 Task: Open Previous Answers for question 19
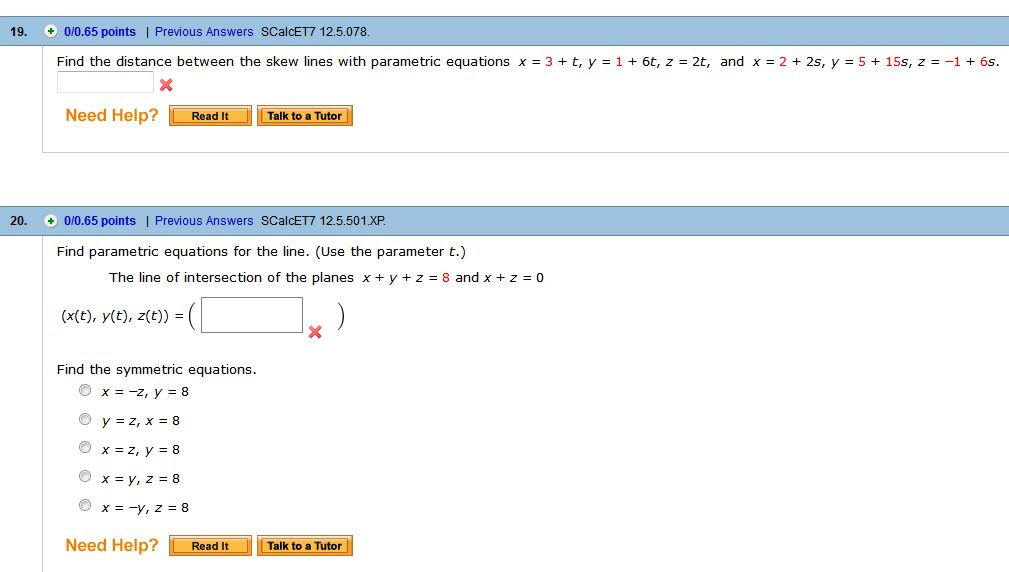[x=204, y=32]
